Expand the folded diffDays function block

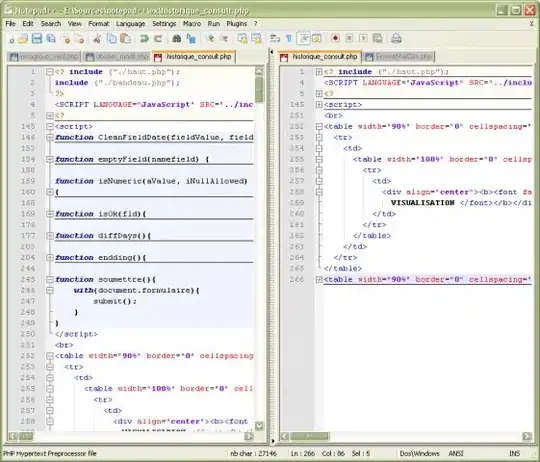(x=50, y=236)
